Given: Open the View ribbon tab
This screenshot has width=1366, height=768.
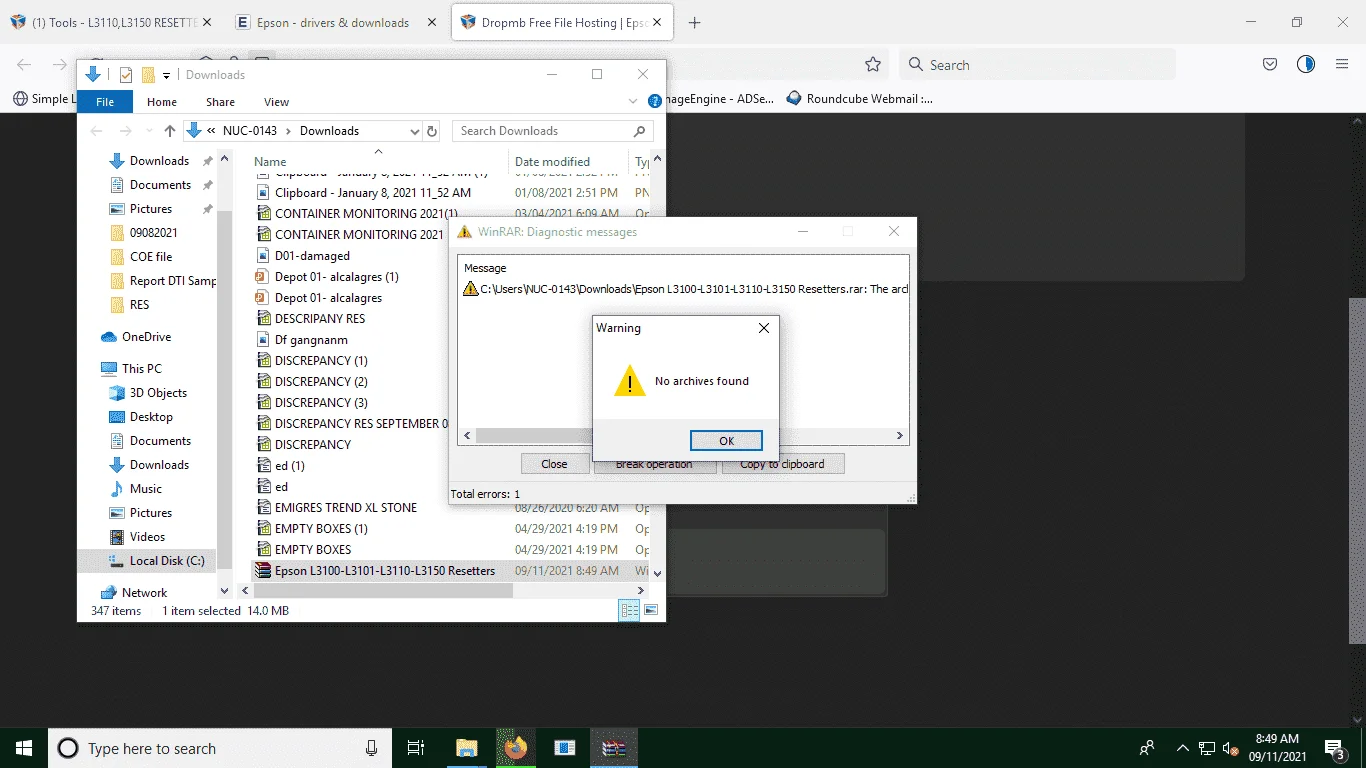Looking at the screenshot, I should coord(276,102).
